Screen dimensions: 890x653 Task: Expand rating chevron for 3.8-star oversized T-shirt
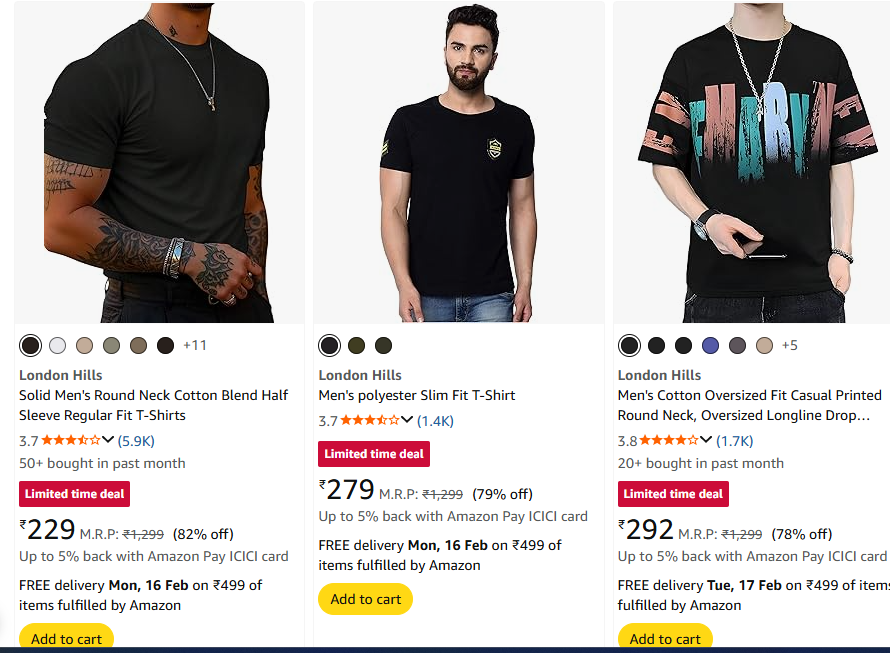click(706, 440)
